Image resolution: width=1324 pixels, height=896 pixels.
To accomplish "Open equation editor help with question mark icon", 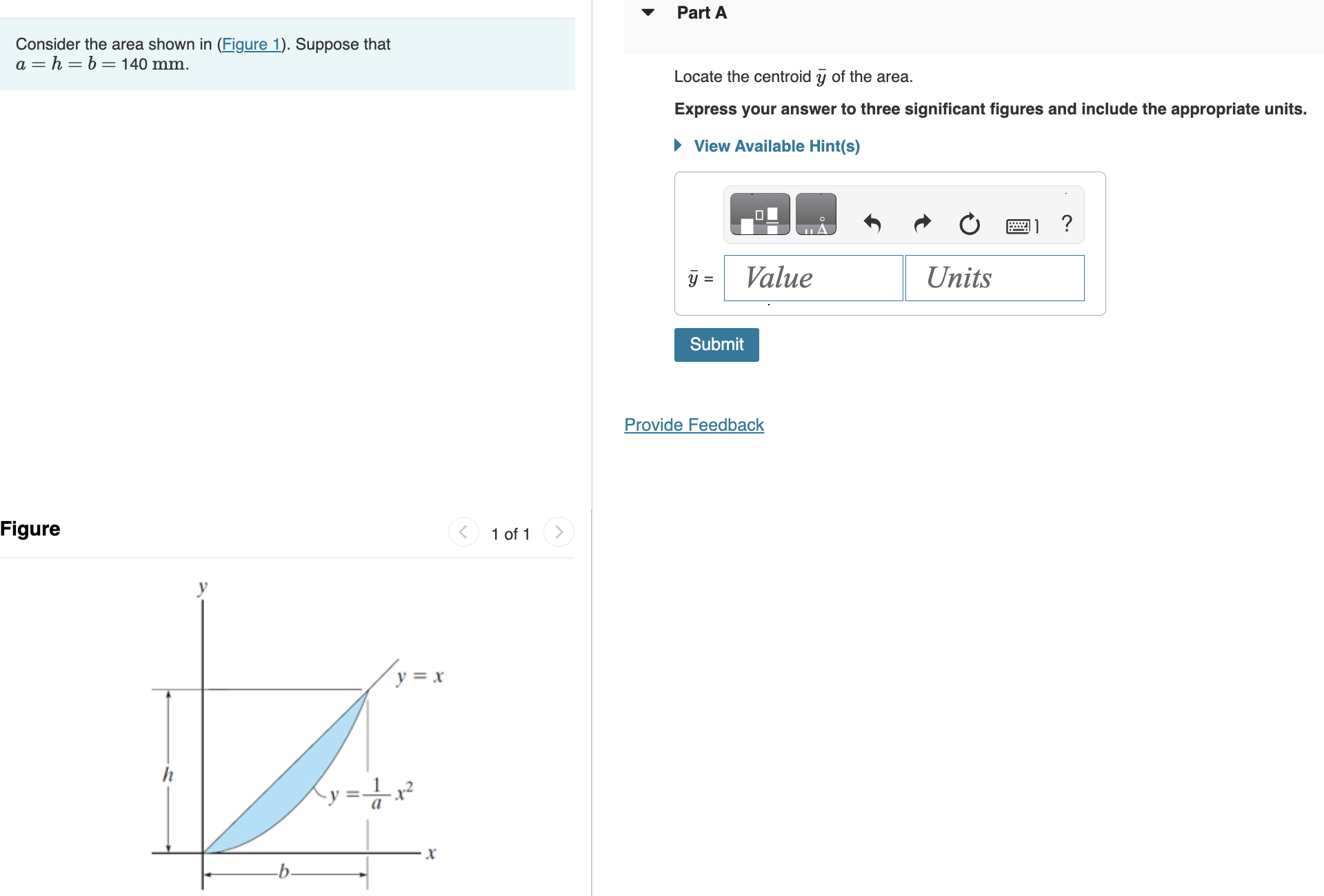I will click(1066, 224).
